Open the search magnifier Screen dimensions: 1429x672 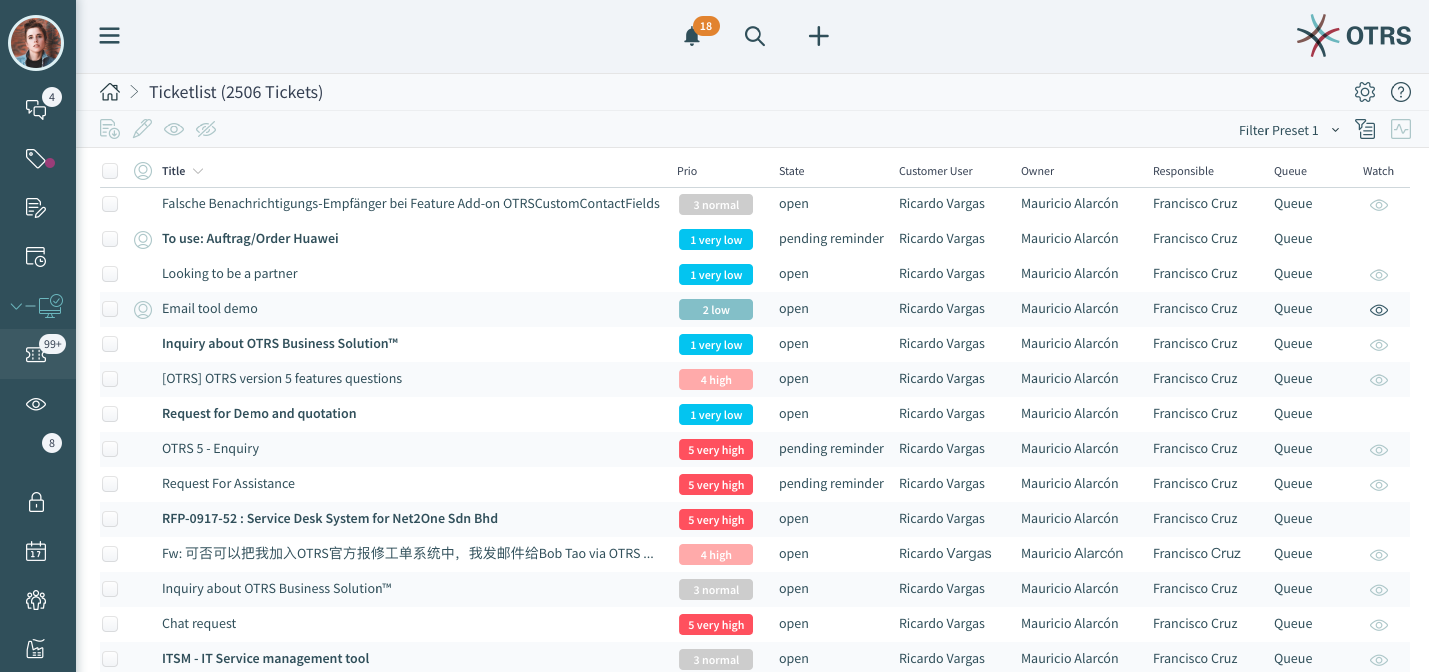point(755,36)
